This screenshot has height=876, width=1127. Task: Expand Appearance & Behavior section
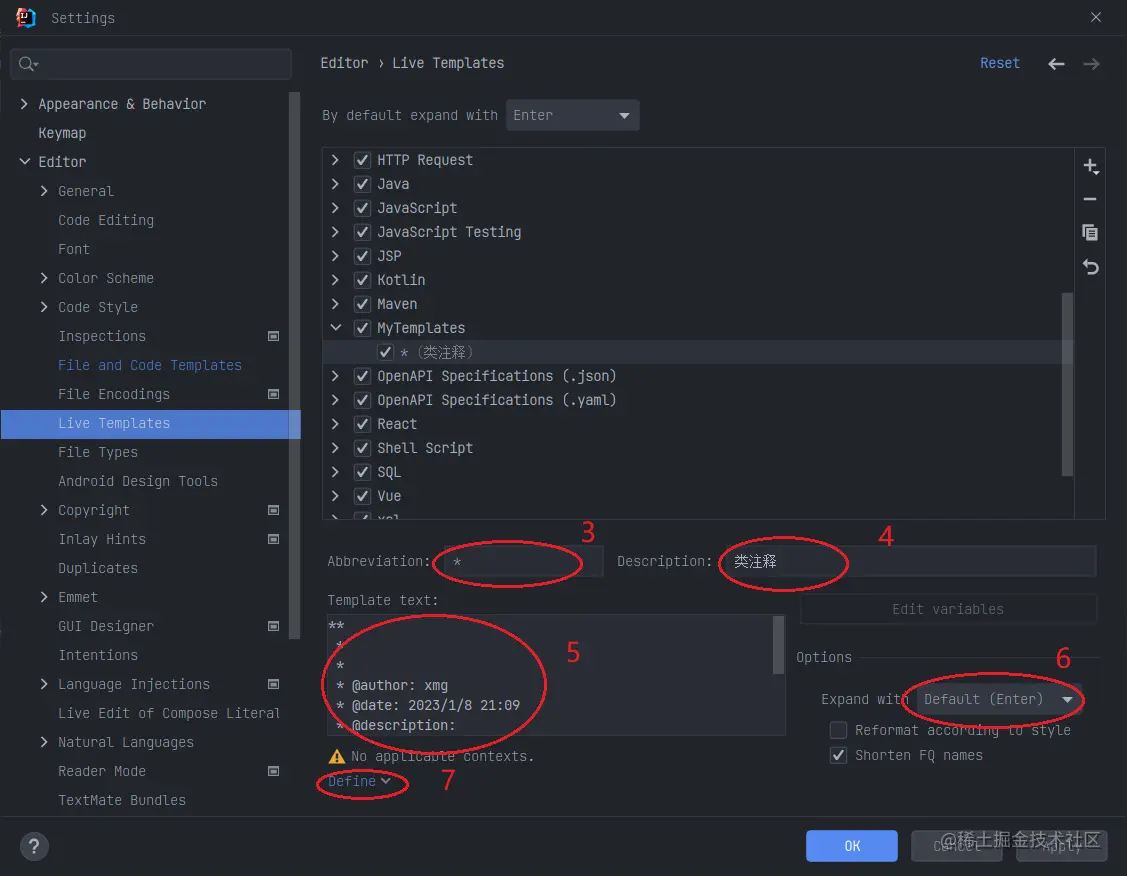pos(24,104)
